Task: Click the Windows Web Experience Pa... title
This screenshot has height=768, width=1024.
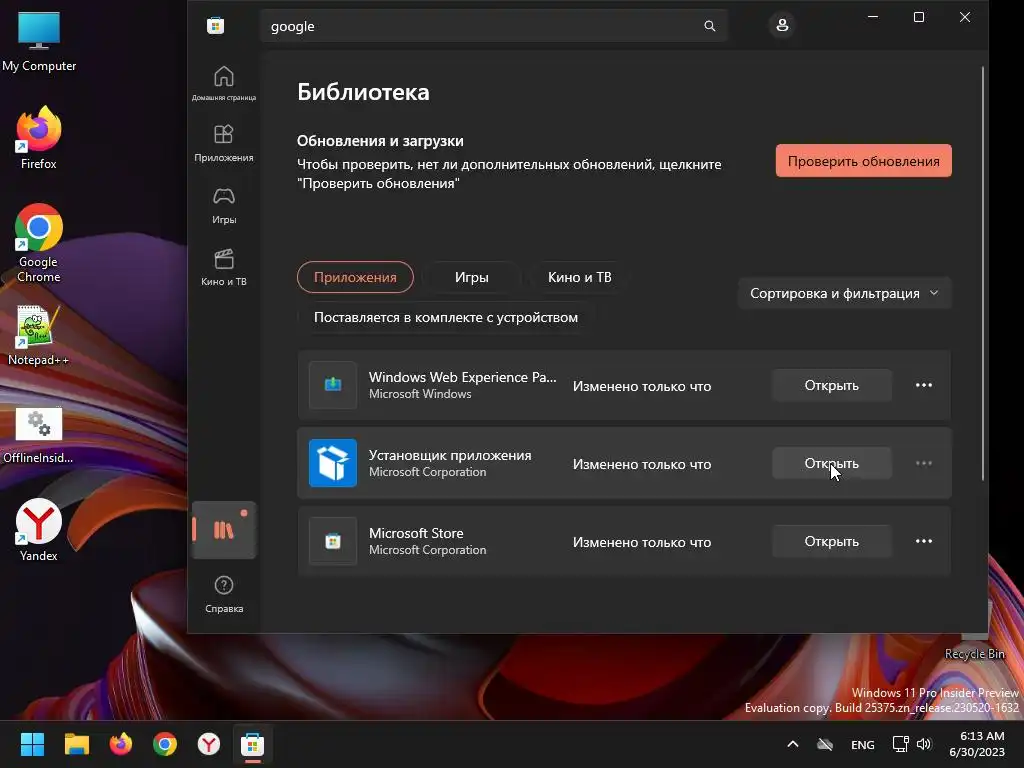Action: coord(462,377)
